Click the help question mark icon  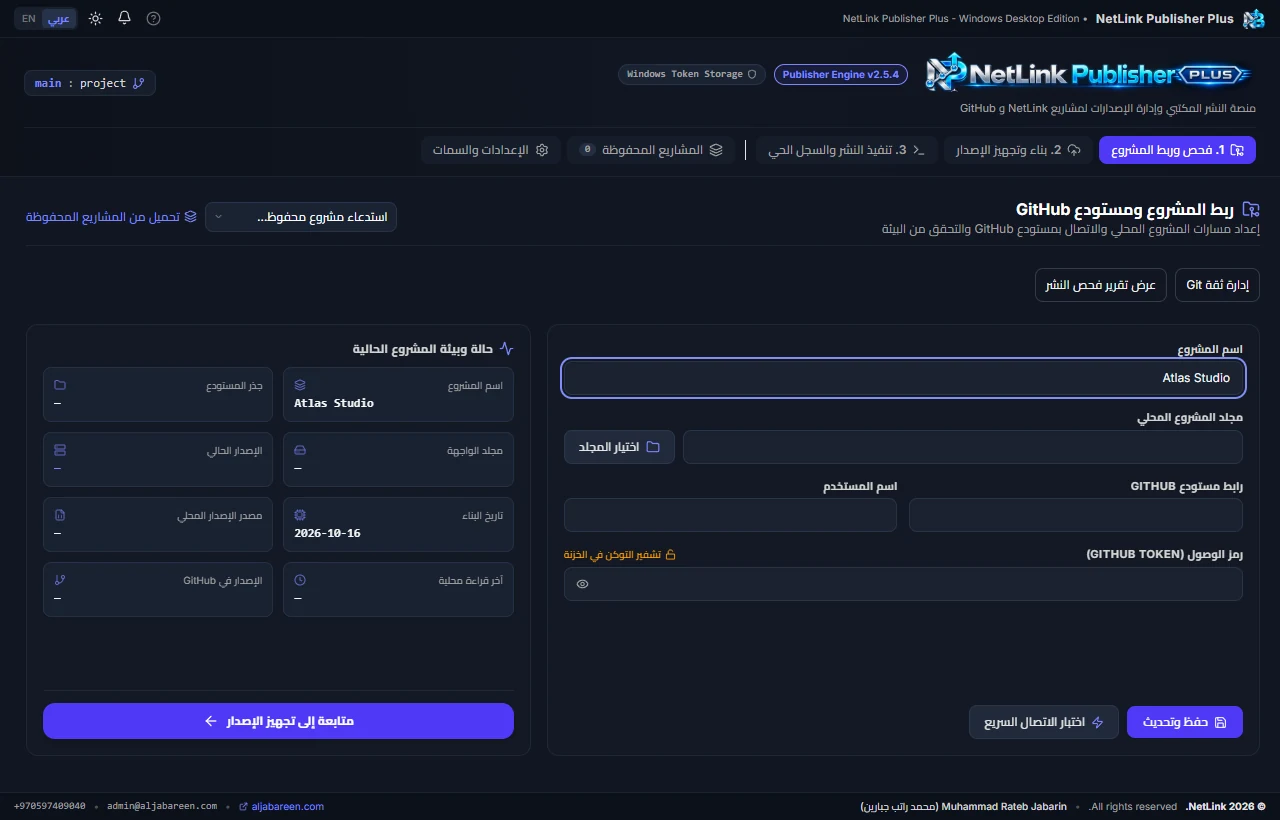pos(153,18)
